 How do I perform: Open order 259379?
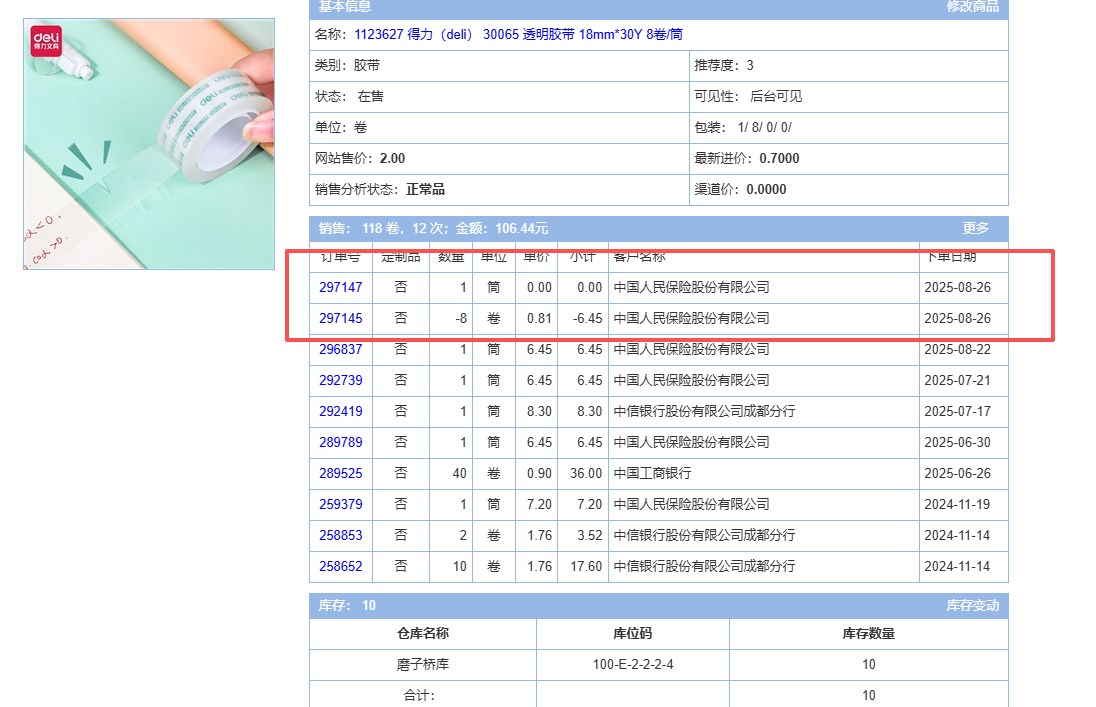341,504
